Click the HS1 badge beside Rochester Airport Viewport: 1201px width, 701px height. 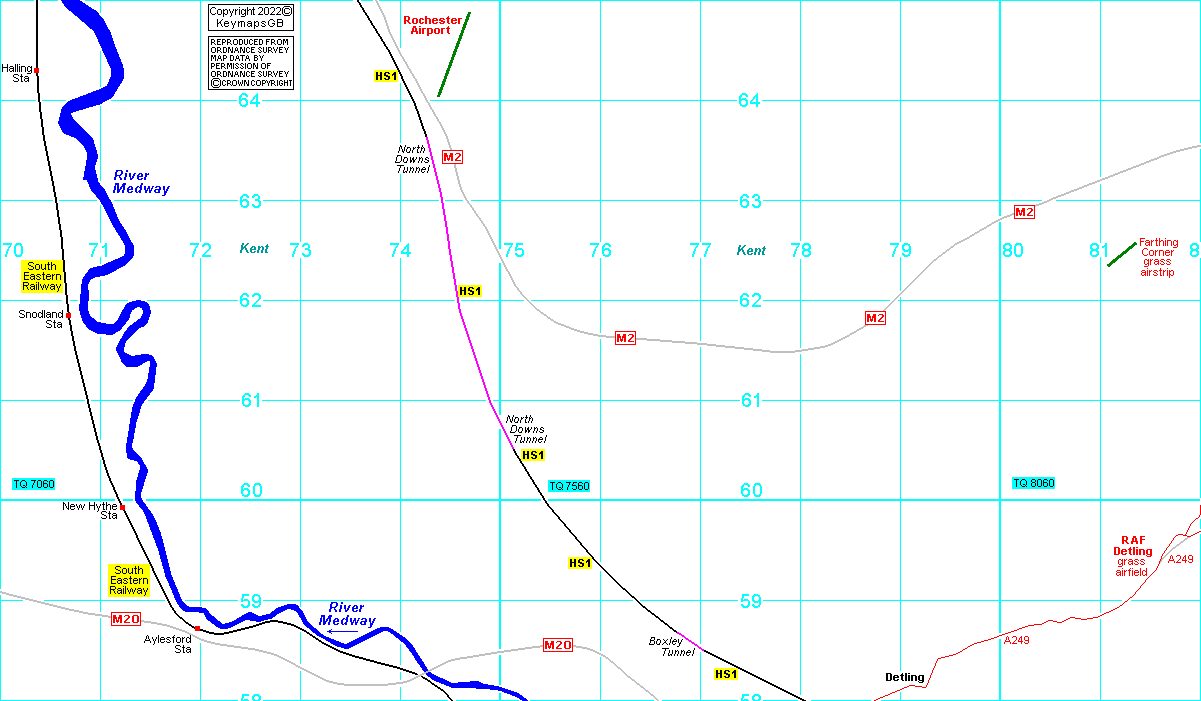point(386,76)
